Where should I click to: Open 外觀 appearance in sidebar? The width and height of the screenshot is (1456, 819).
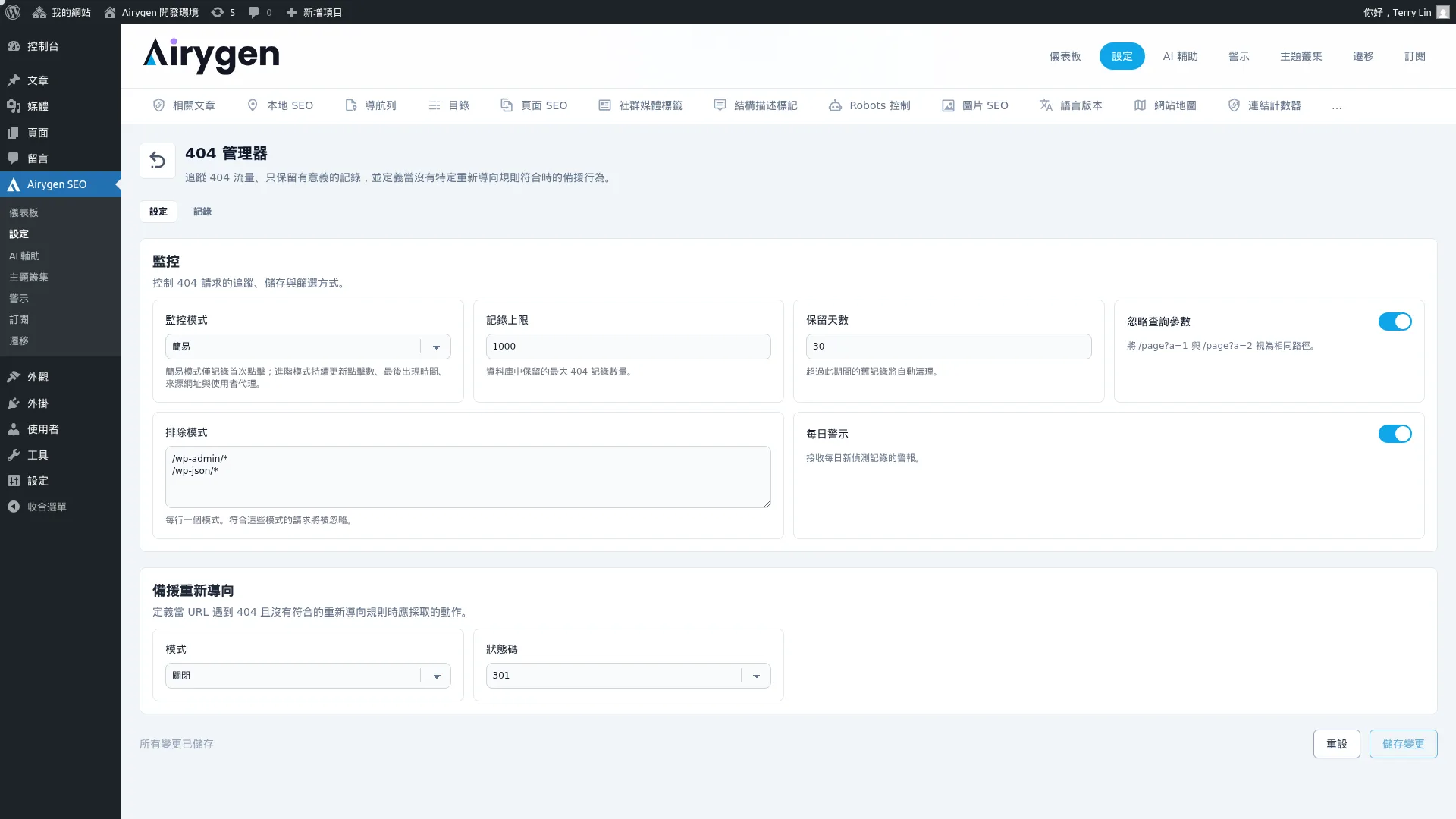click(x=61, y=377)
